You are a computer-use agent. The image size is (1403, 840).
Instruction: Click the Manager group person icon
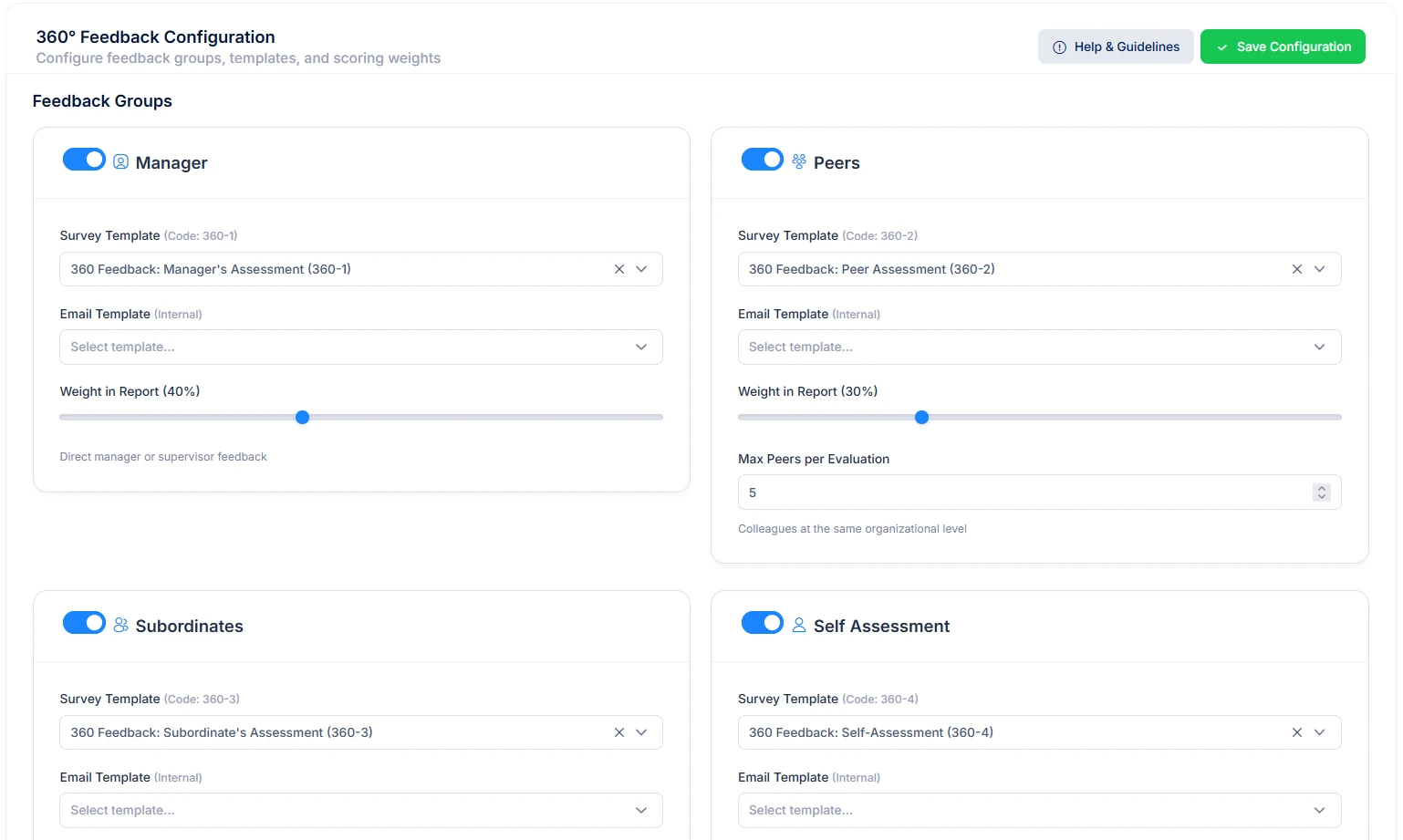(120, 162)
